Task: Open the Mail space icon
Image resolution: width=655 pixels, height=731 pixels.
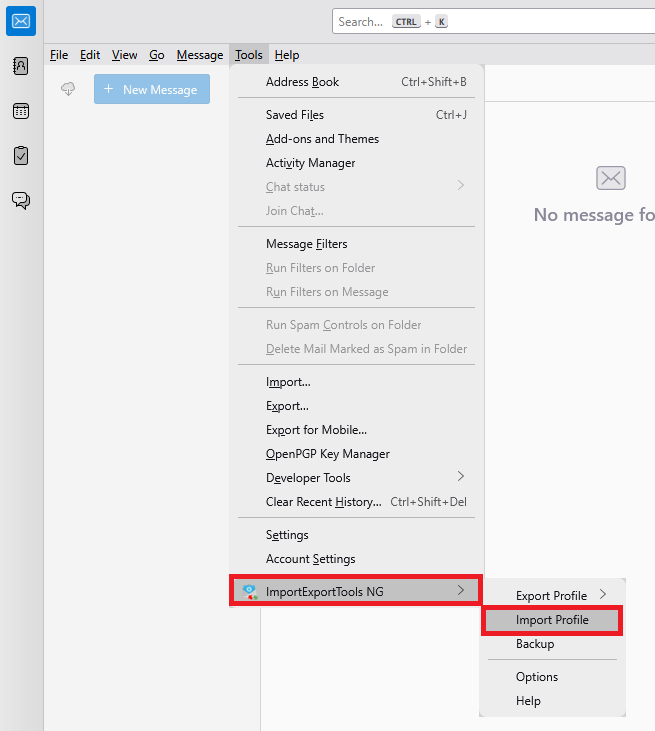Action: [21, 21]
